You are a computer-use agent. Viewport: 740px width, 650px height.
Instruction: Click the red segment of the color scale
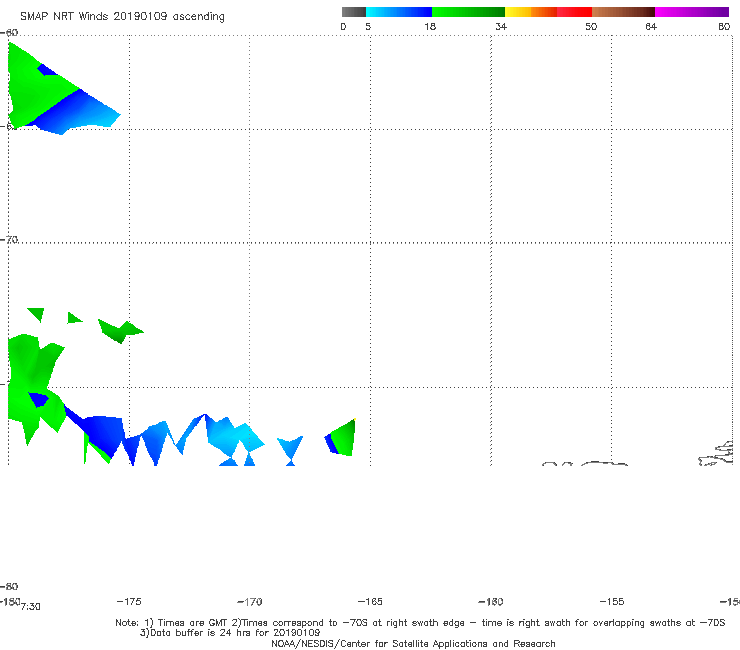pyautogui.click(x=574, y=12)
